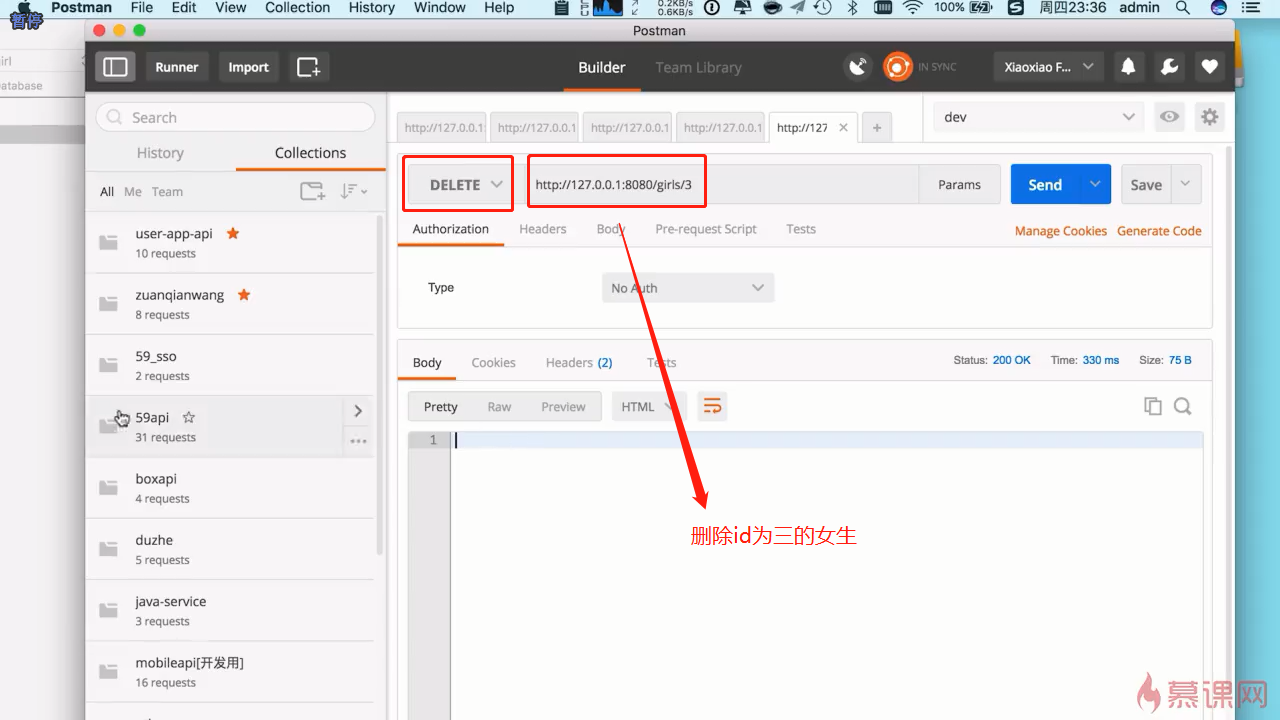Image resolution: width=1280 pixels, height=720 pixels.
Task: Open manage environments gear icon
Action: [x=1210, y=117]
